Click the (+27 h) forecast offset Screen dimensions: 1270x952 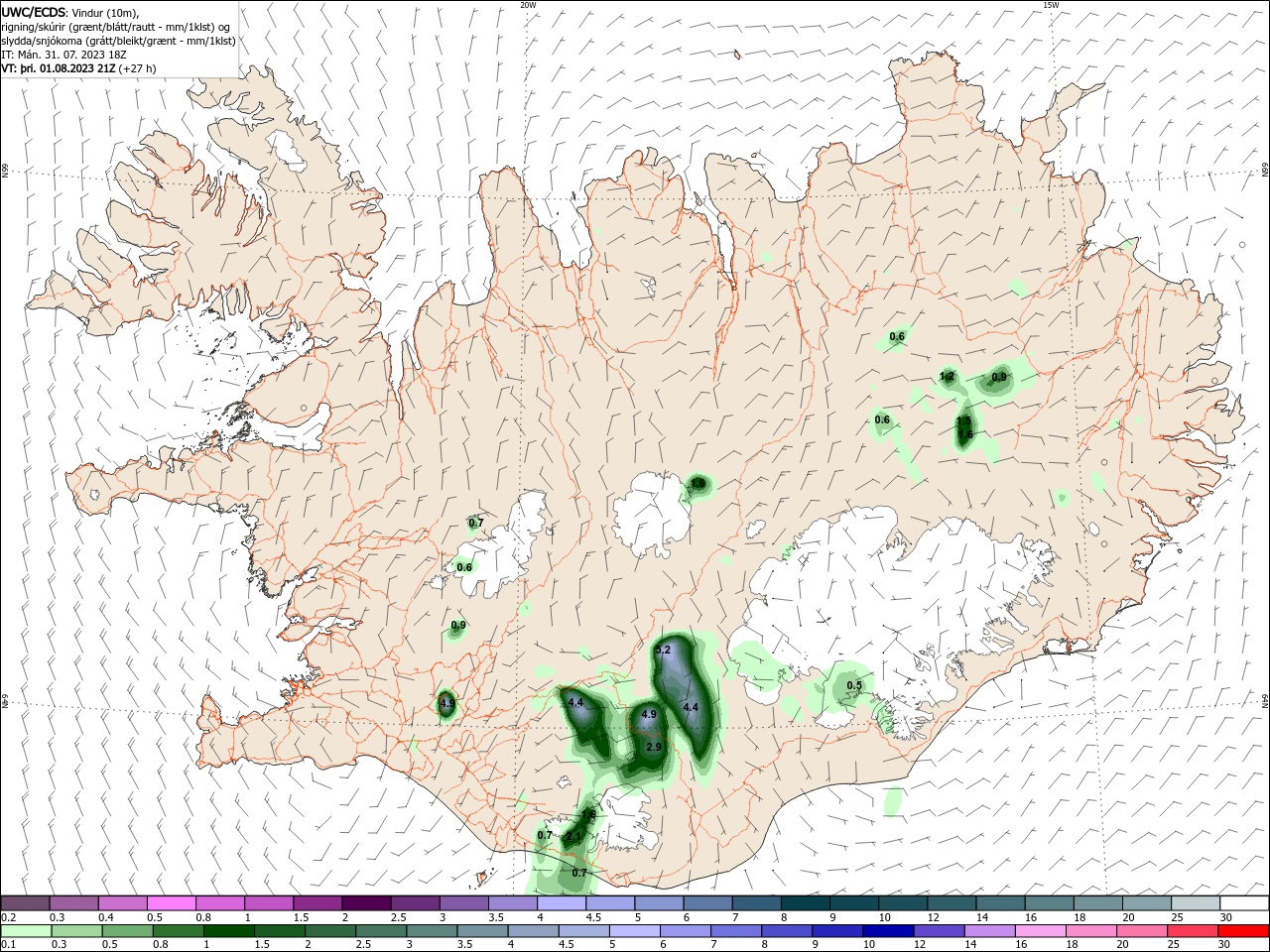pos(137,68)
